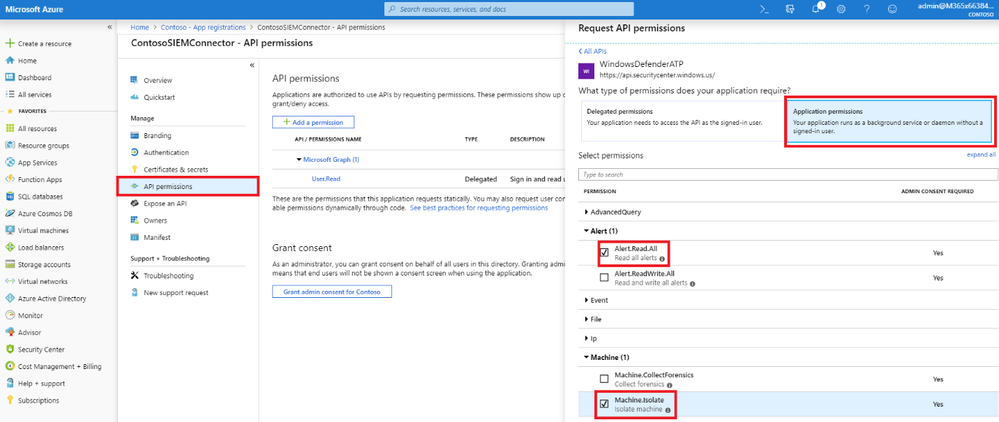Check the Alert.ReadWrite.All checkbox
The height and width of the screenshot is (422, 999).
coord(604,278)
